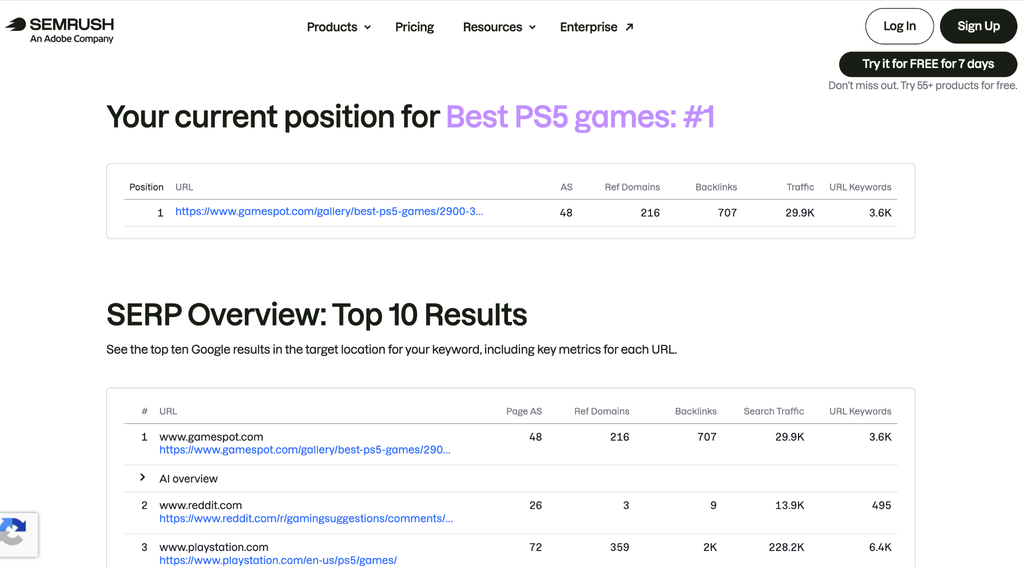Click the 495 URL keywords value
The height and width of the screenshot is (567, 1024).
pos(882,505)
